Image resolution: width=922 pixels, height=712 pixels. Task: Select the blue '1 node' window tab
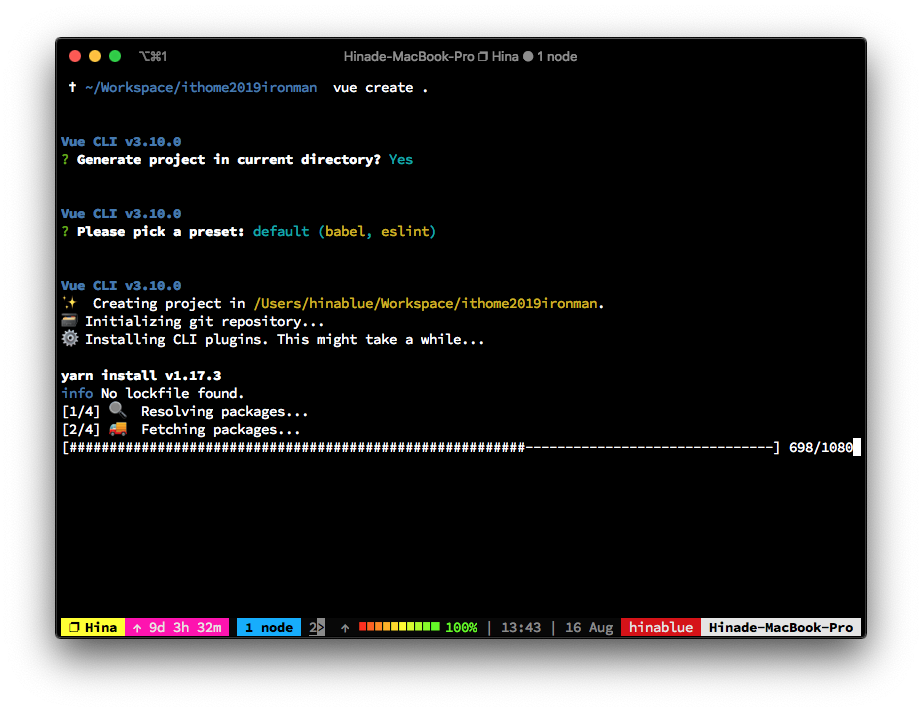tap(269, 627)
